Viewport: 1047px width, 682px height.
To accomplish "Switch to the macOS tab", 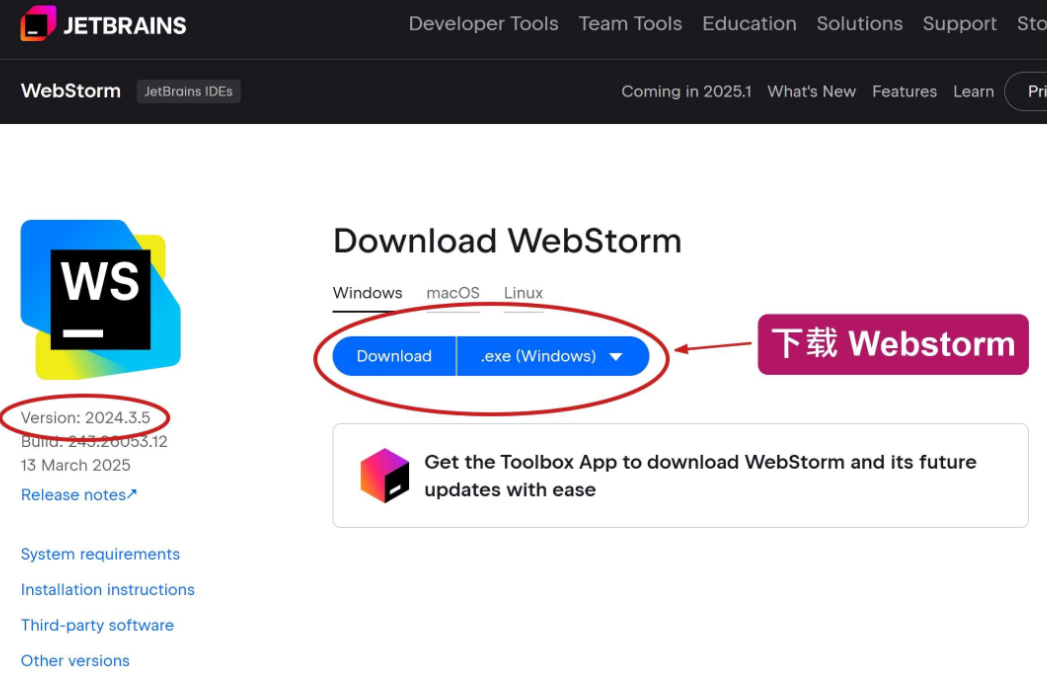I will pos(453,293).
